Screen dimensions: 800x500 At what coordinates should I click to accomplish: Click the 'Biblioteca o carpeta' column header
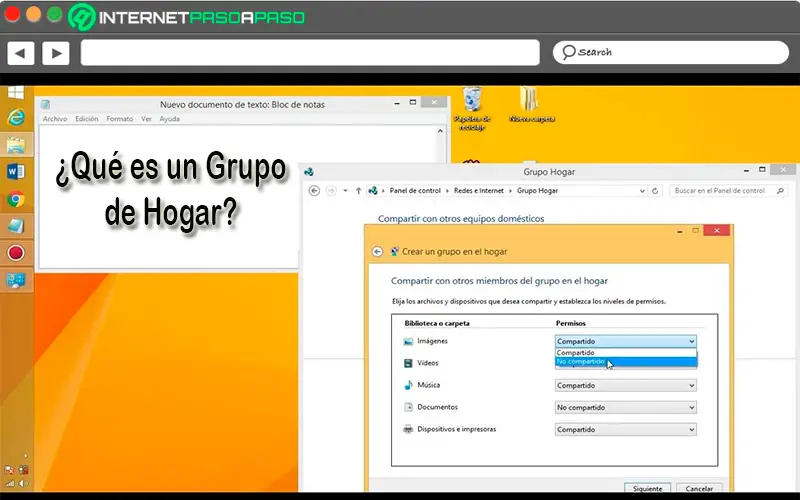point(437,323)
